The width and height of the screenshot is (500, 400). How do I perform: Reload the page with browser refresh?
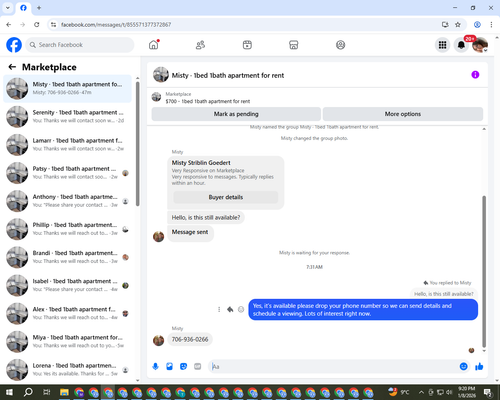click(37, 25)
